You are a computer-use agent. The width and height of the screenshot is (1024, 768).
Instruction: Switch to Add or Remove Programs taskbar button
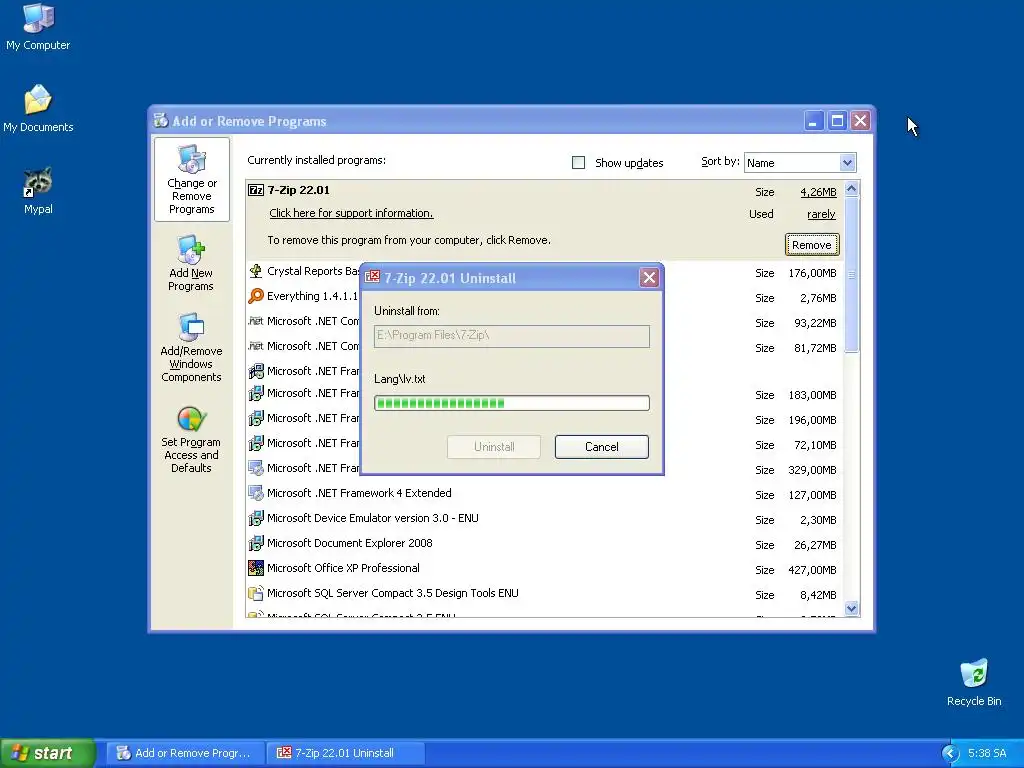[185, 753]
